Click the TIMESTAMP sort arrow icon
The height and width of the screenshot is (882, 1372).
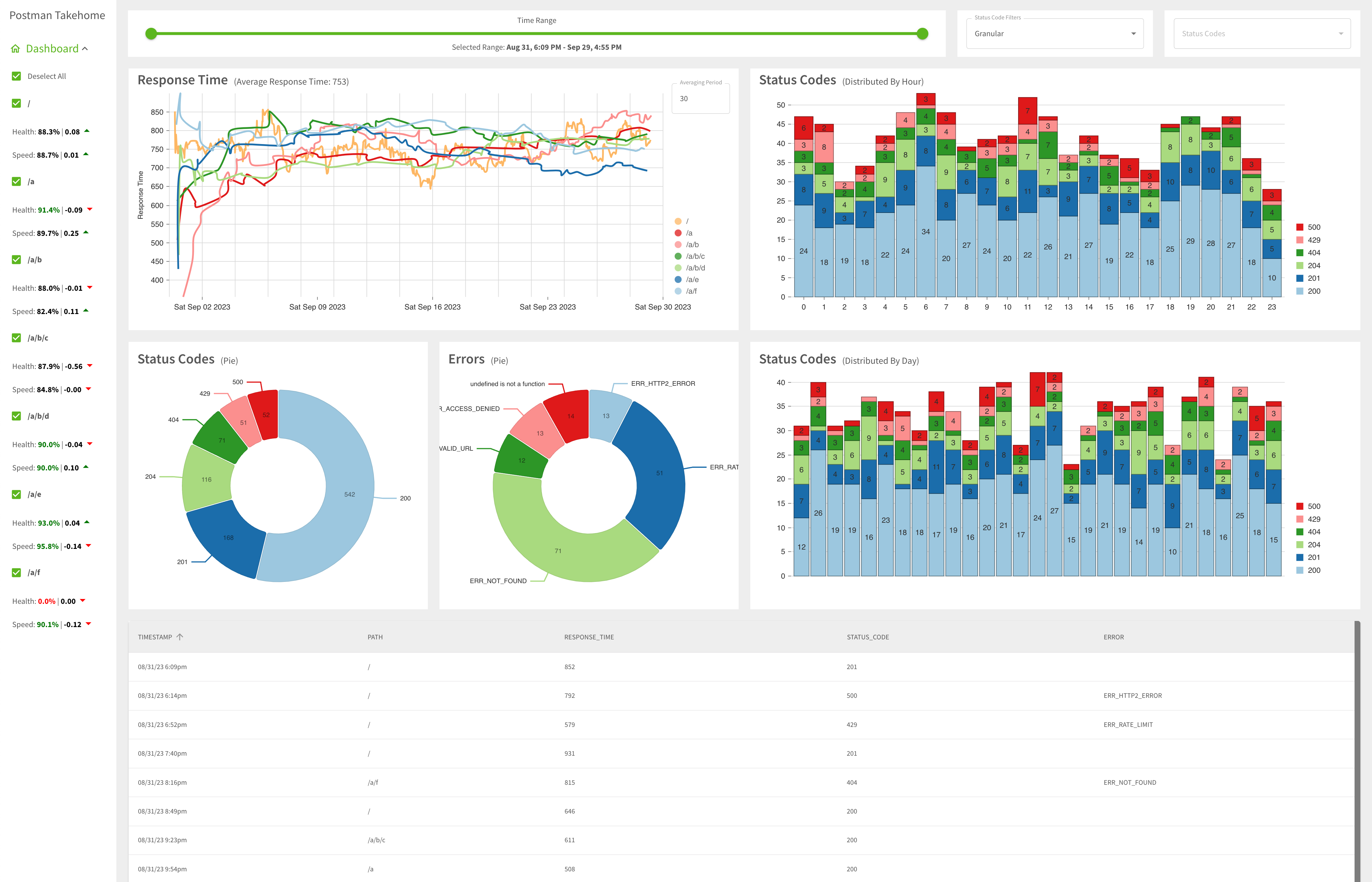[x=180, y=637]
